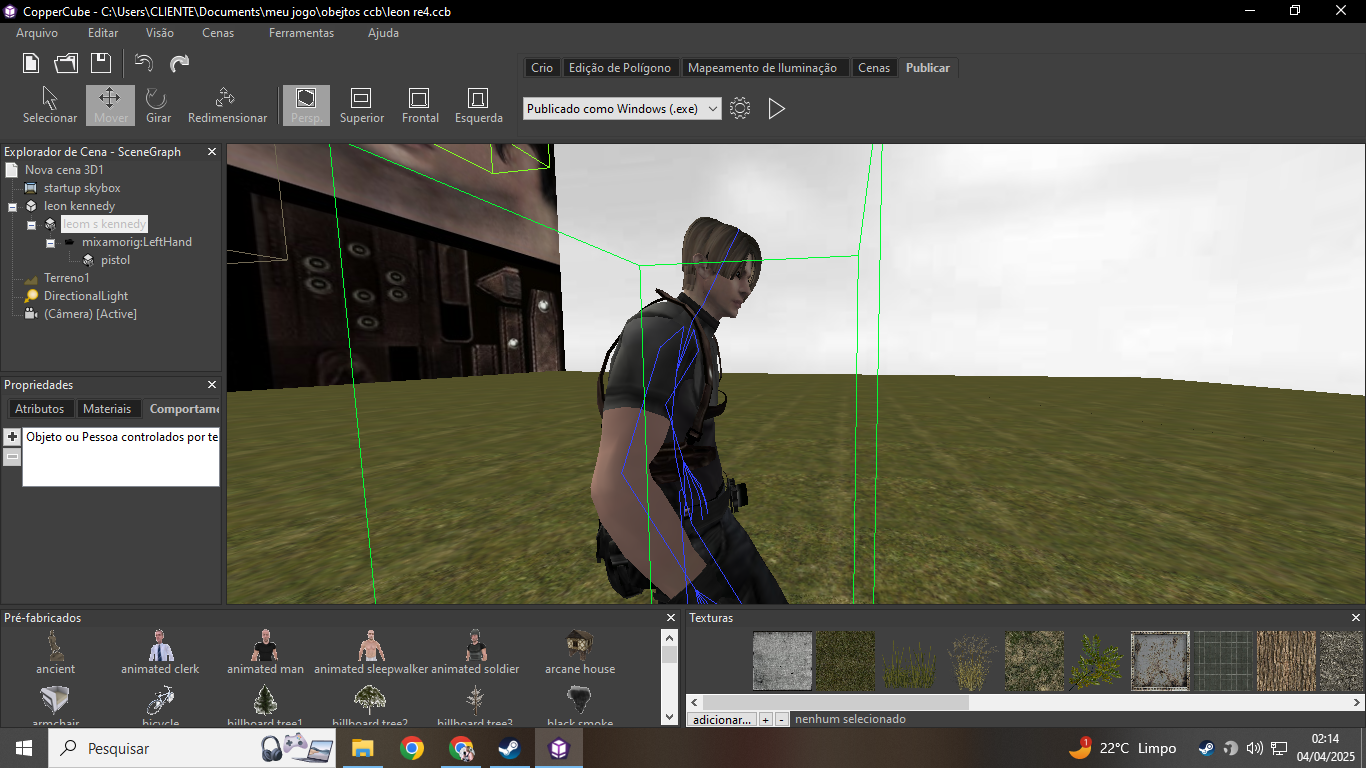Screen dimensions: 1366x768
Task: Select the pistol node
Action: [115, 260]
